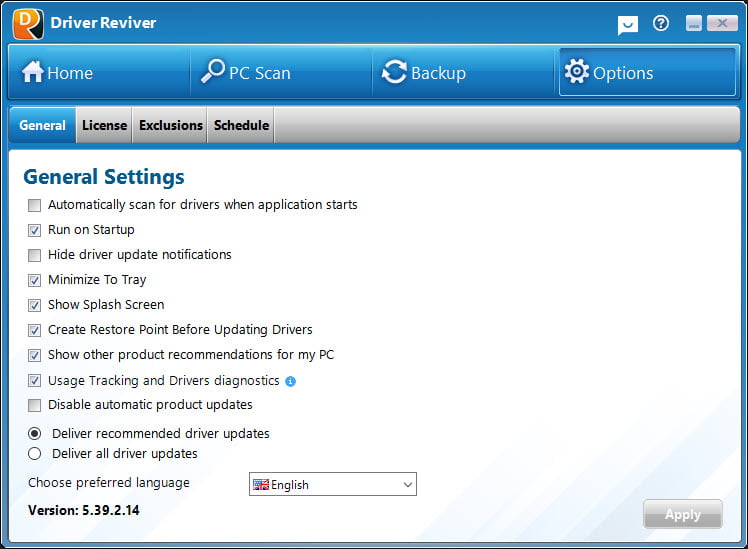Click the Choose preferred language label
This screenshot has height=549, width=748.
tap(109, 483)
